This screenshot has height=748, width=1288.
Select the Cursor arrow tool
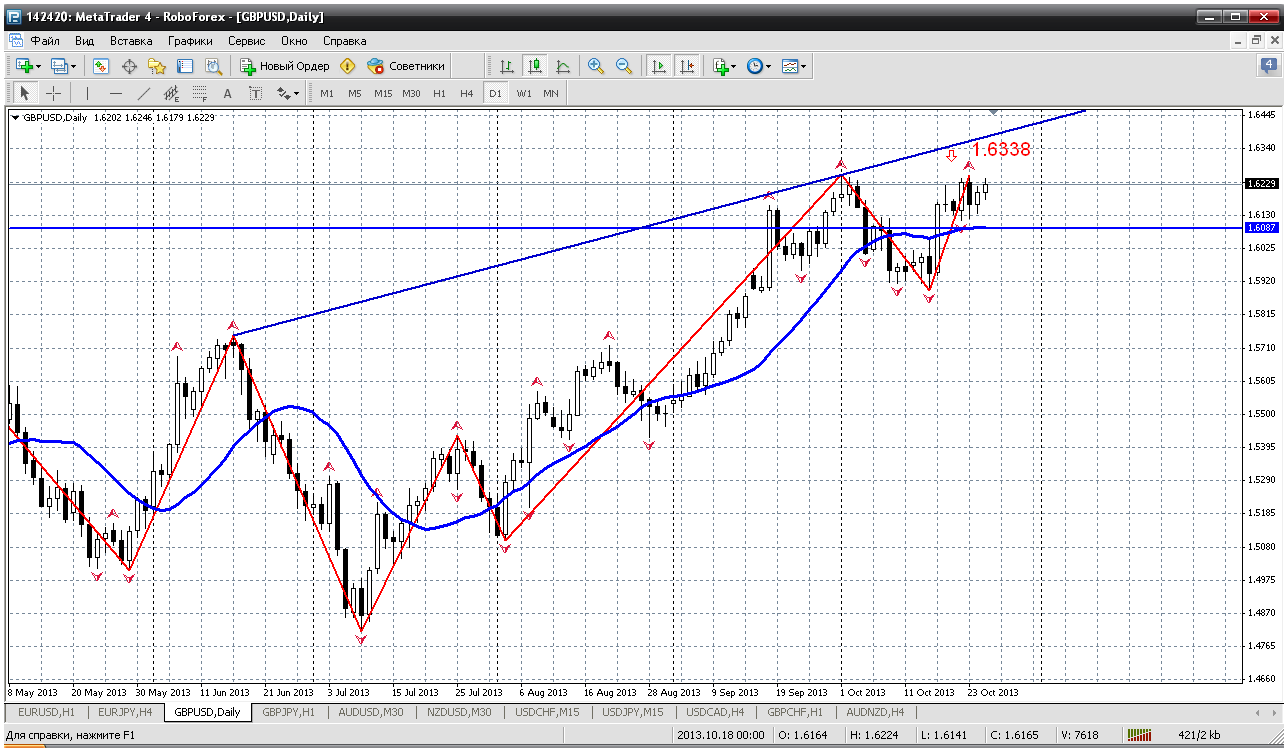click(25, 93)
